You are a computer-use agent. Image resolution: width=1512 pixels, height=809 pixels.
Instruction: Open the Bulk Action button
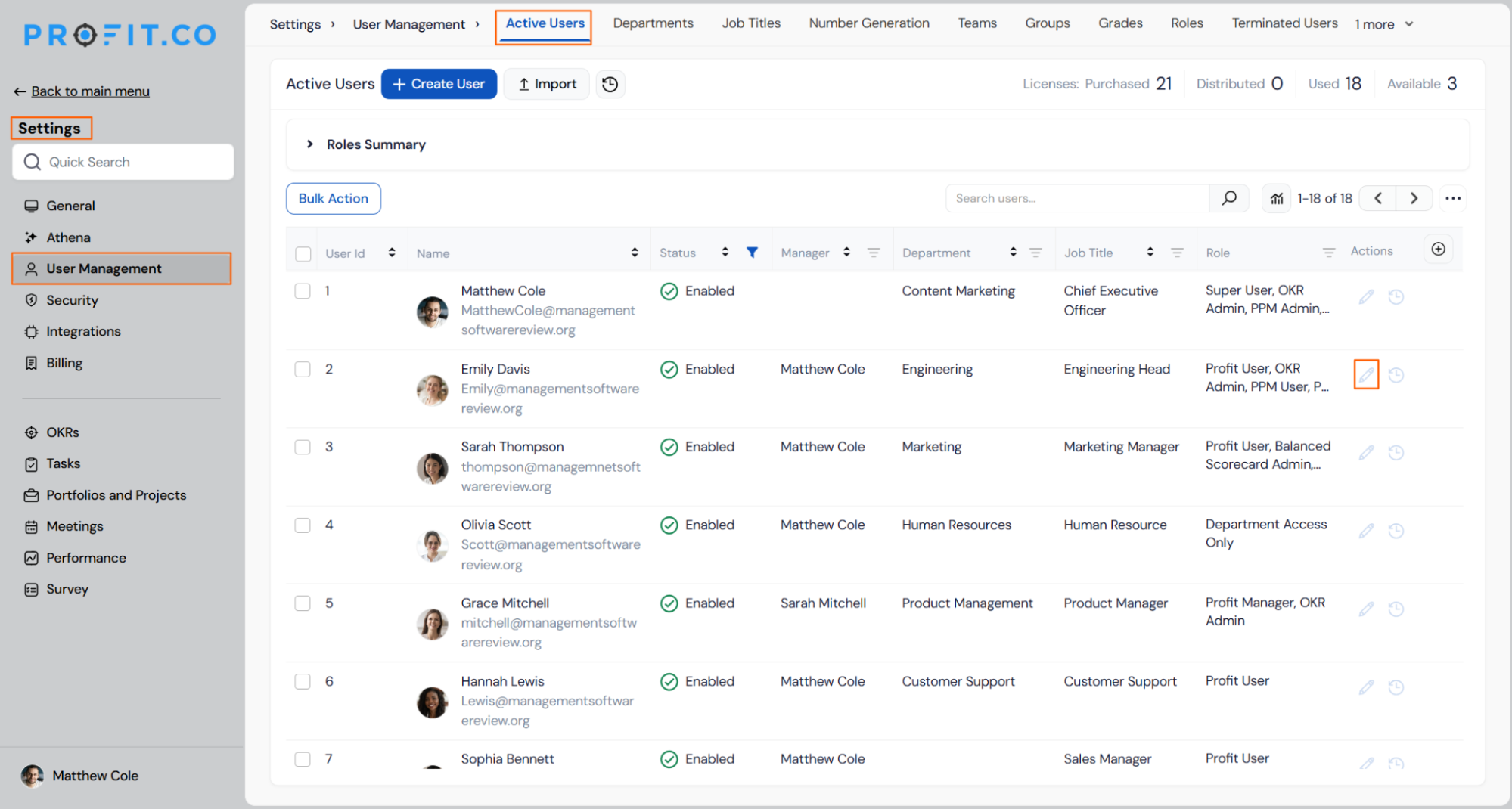[x=333, y=198]
